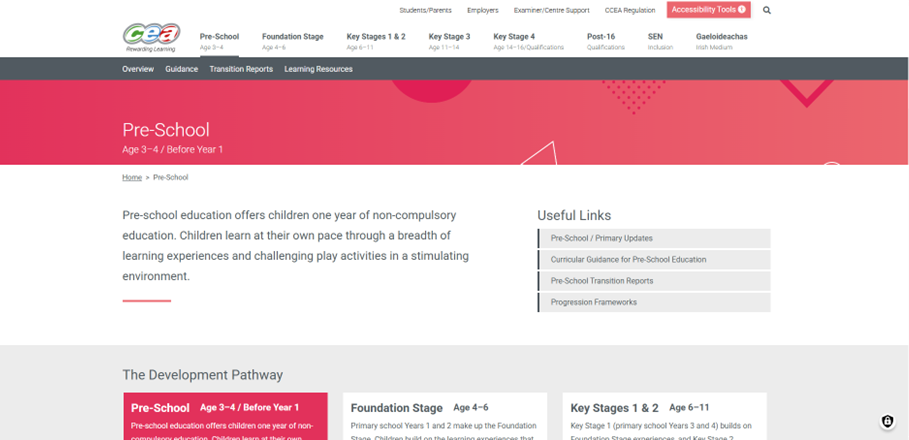Viewport: 909px width, 440px height.
Task: Open search with the magnifying glass icon
Action: pyautogui.click(x=767, y=10)
